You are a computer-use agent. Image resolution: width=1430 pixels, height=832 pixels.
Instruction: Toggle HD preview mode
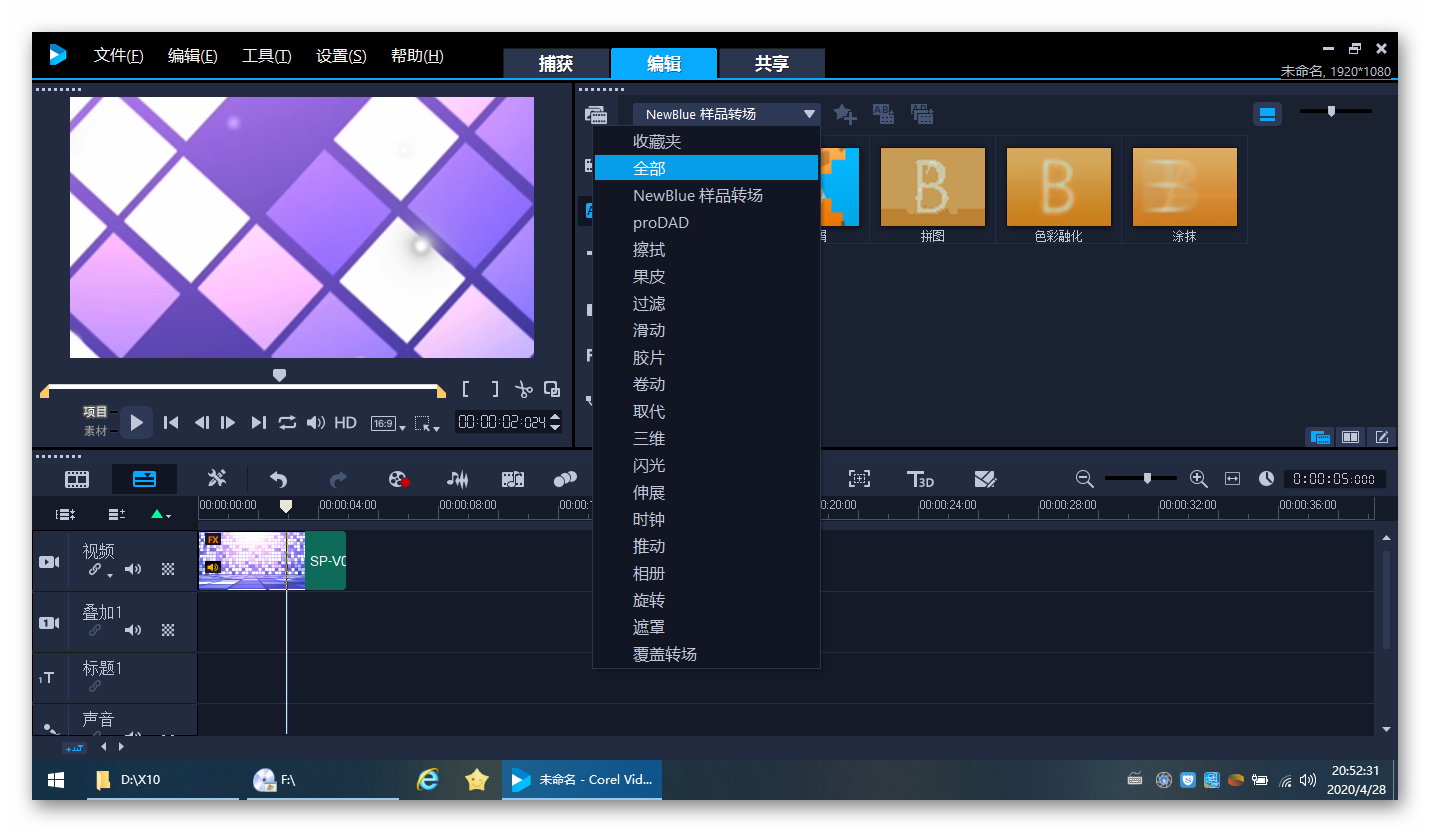(x=345, y=423)
